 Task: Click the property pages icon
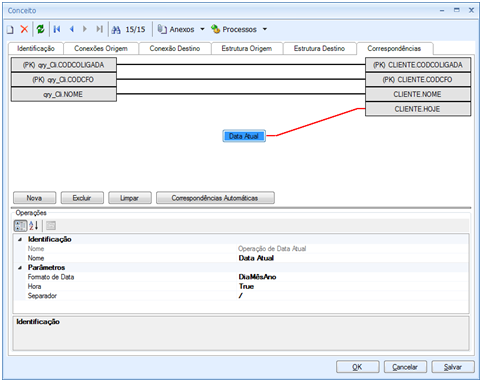(51, 226)
